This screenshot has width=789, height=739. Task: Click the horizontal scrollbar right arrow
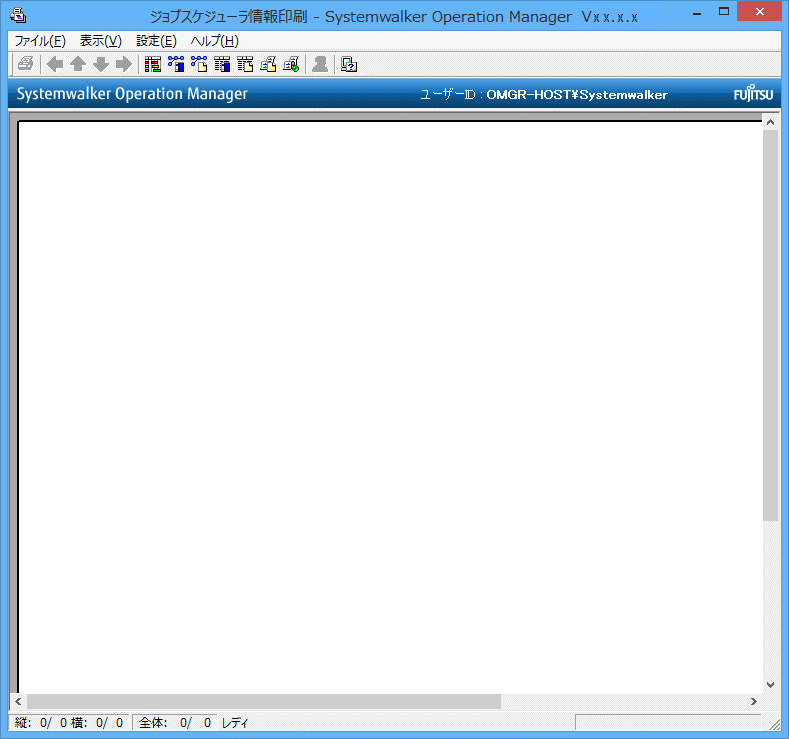coord(754,701)
